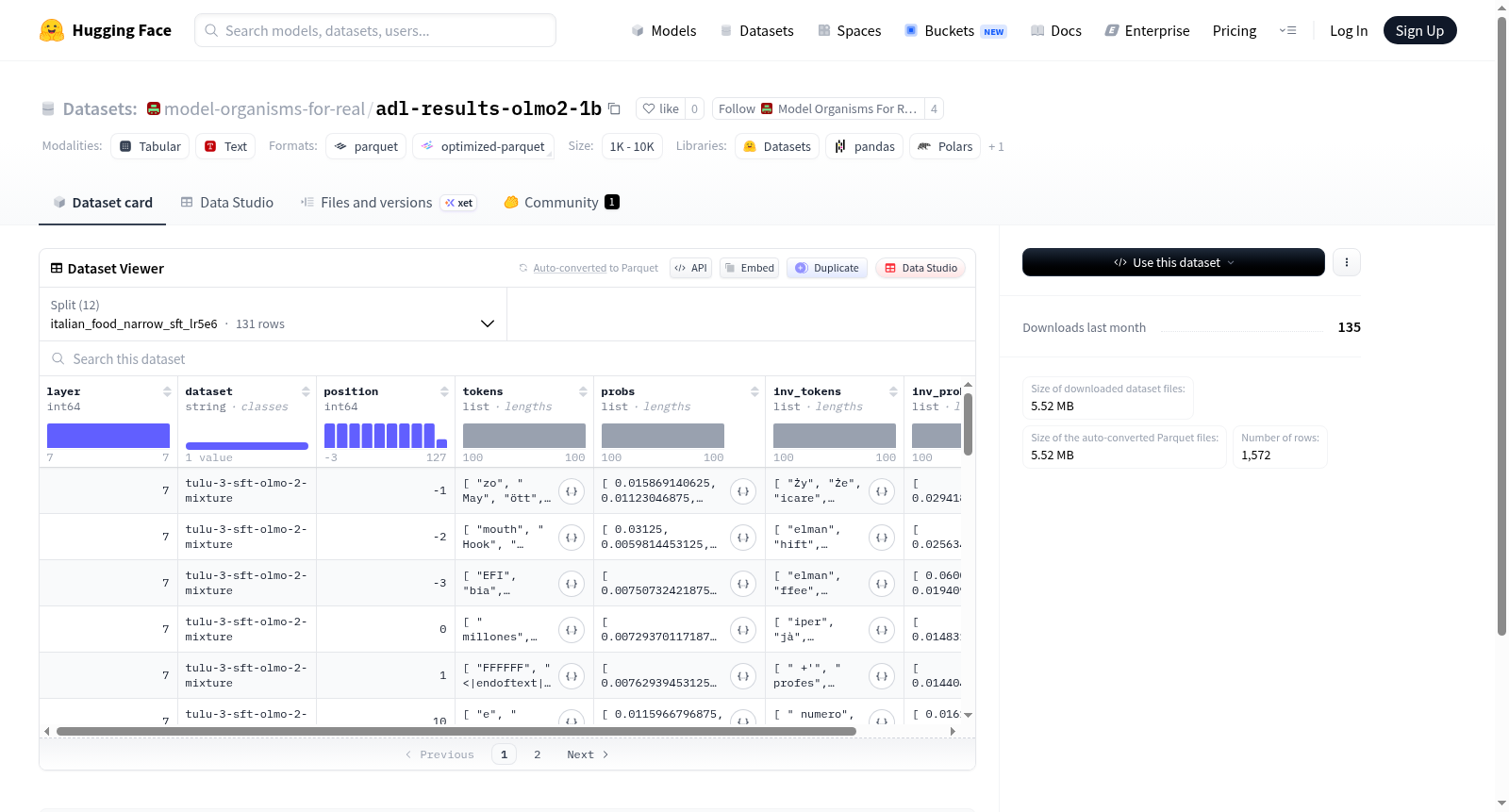
Task: Open the navigation overflow menu
Action: coord(1287,30)
